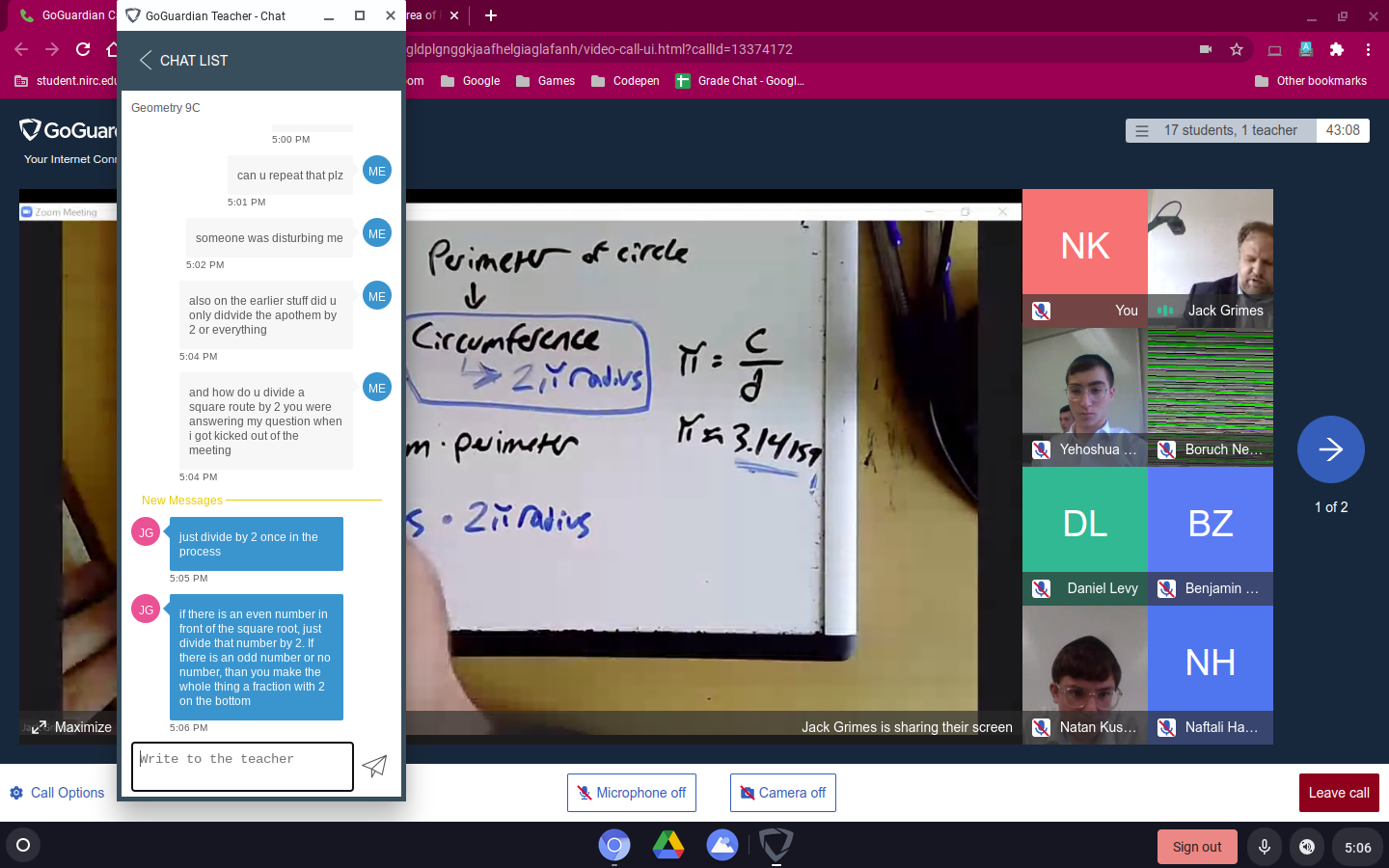Toggle the Camera off button
This screenshot has width=1389, height=868.
[783, 793]
